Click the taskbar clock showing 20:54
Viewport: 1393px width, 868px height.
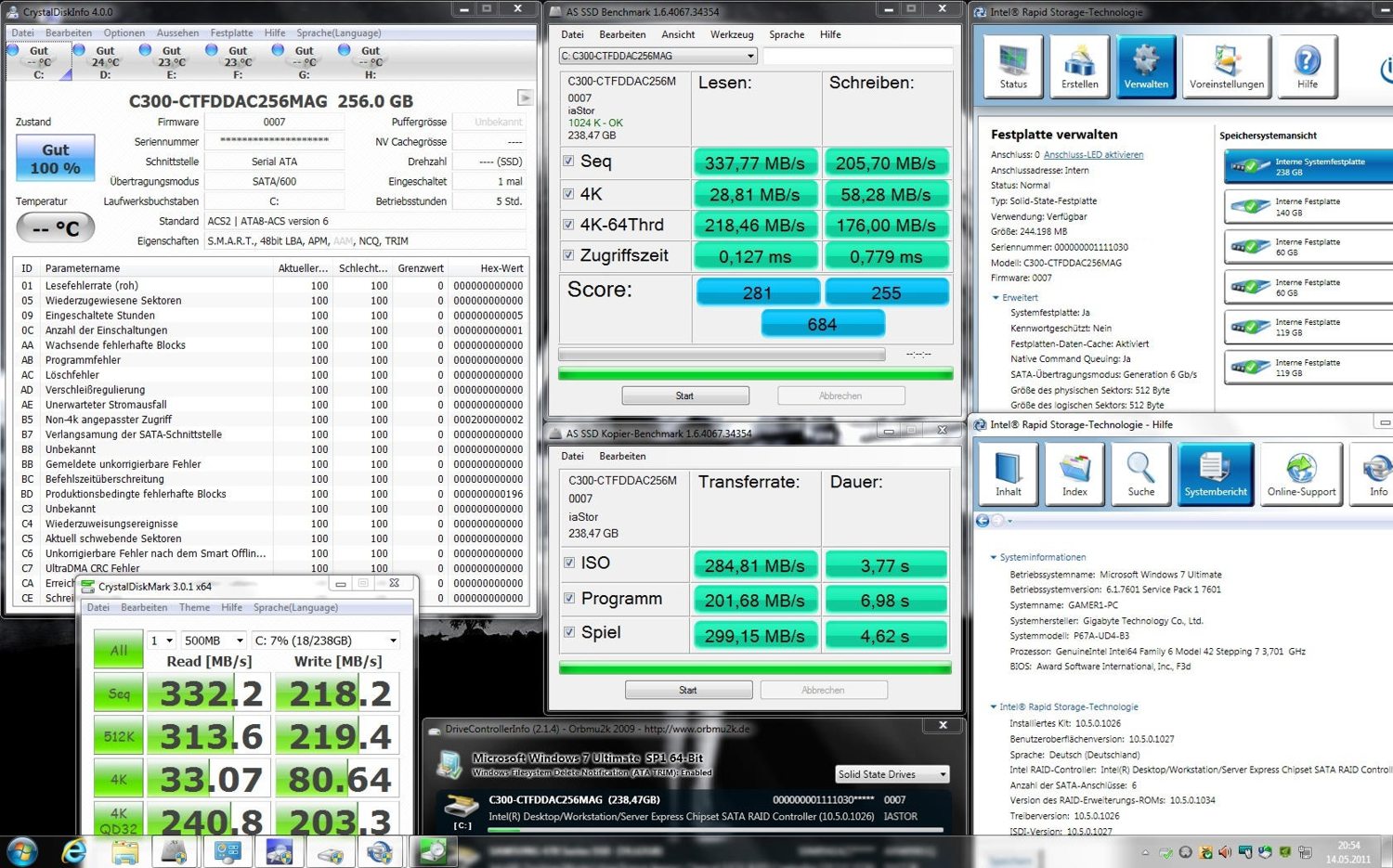click(x=1348, y=851)
